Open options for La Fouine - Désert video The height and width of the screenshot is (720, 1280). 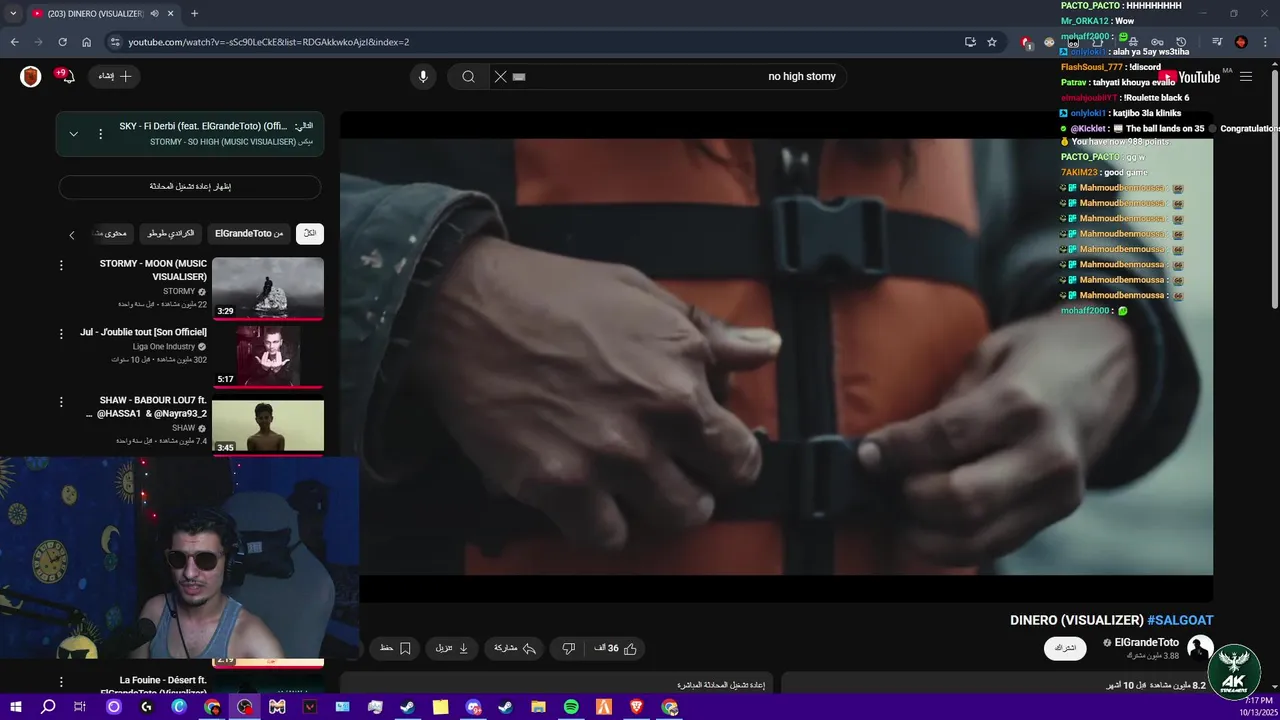tap(61, 682)
